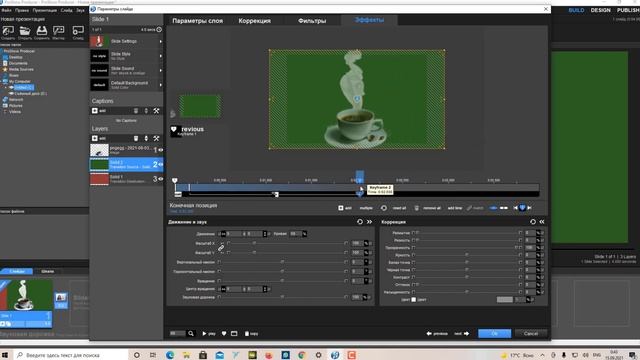640x360 pixels.
Task: Jump to next keyframe arrow icon
Action: [x=529, y=208]
